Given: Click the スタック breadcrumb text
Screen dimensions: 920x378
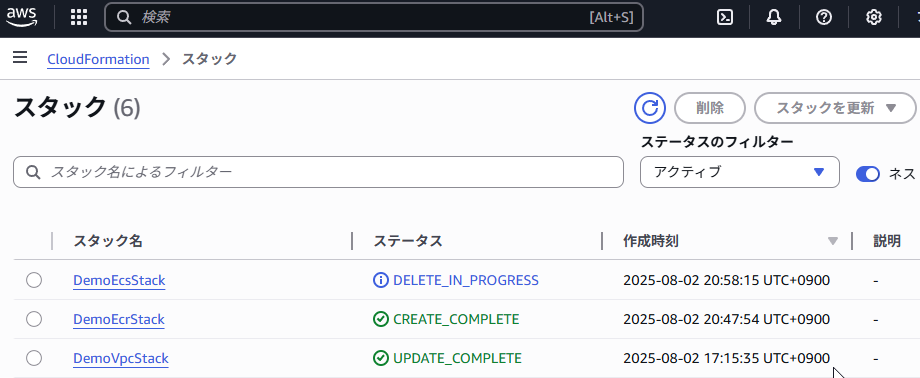Looking at the screenshot, I should tap(209, 59).
